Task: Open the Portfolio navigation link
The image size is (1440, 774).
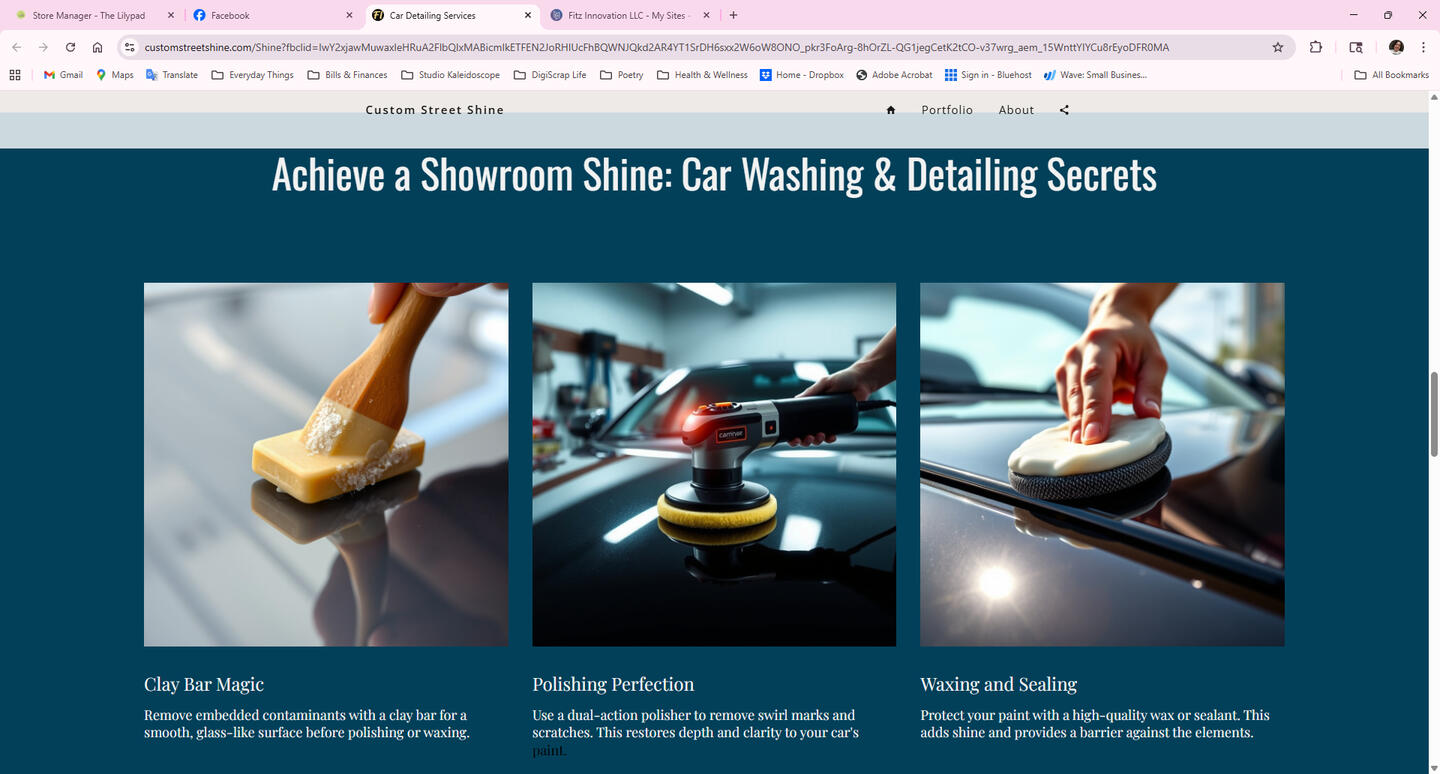Action: coord(946,110)
